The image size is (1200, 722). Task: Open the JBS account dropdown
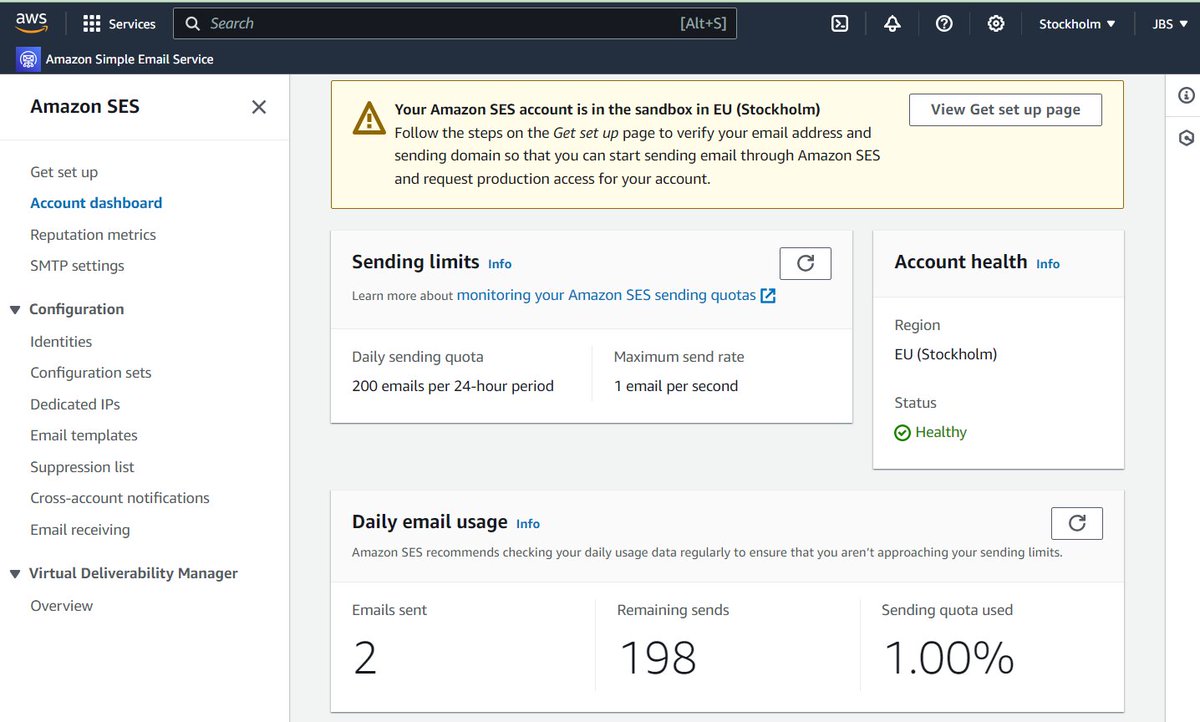tap(1169, 24)
